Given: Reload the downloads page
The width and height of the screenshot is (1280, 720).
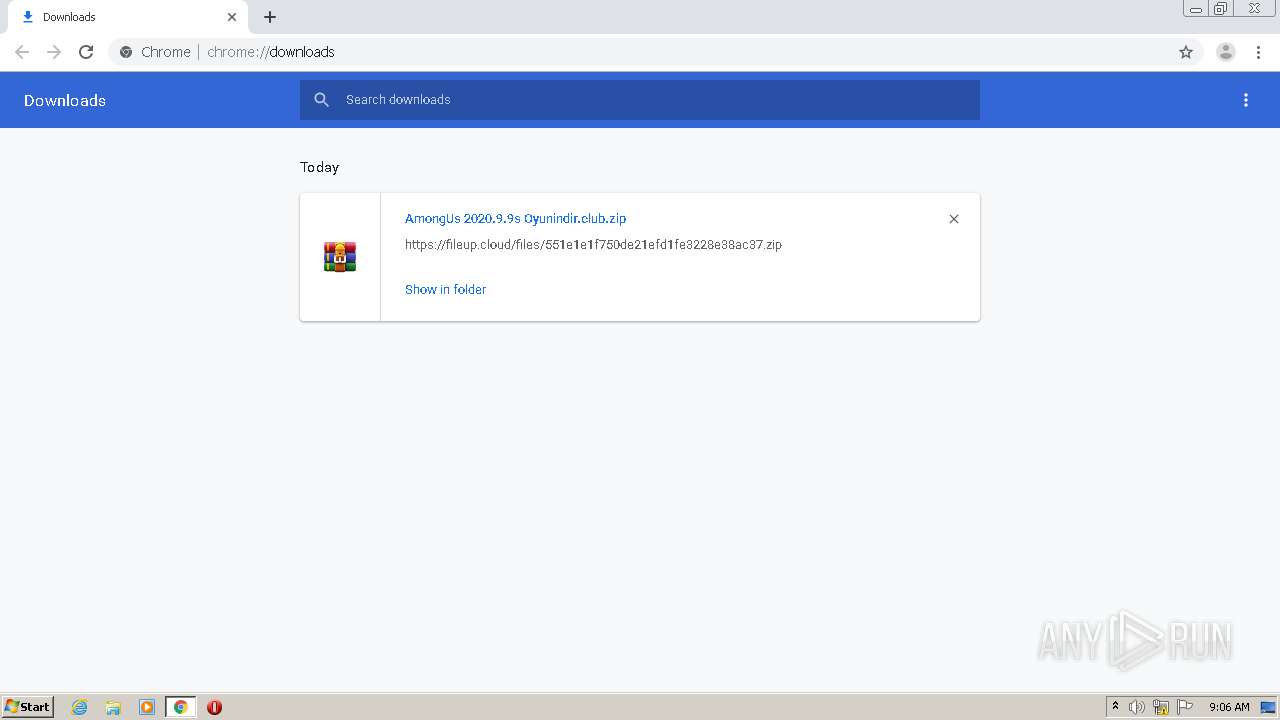Looking at the screenshot, I should (86, 52).
